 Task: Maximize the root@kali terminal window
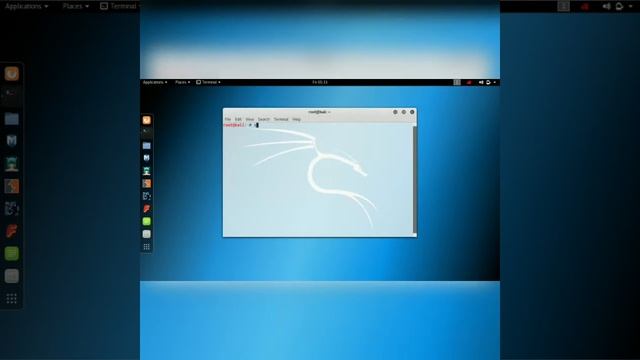coord(404,112)
